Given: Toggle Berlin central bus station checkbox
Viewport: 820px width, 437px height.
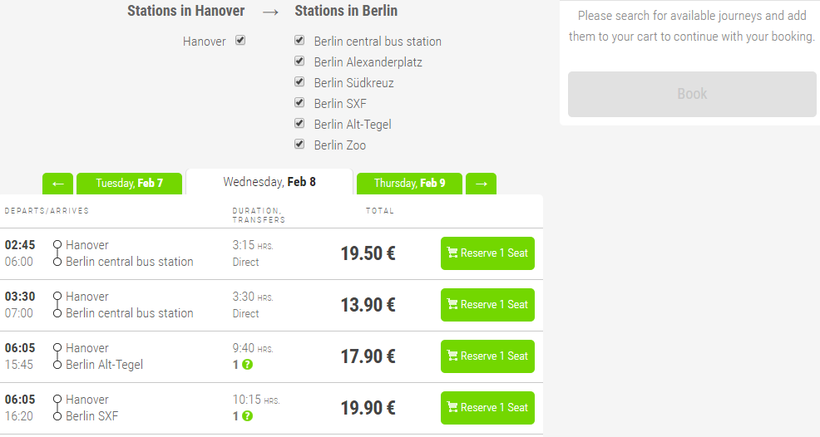Looking at the screenshot, I should pos(300,41).
